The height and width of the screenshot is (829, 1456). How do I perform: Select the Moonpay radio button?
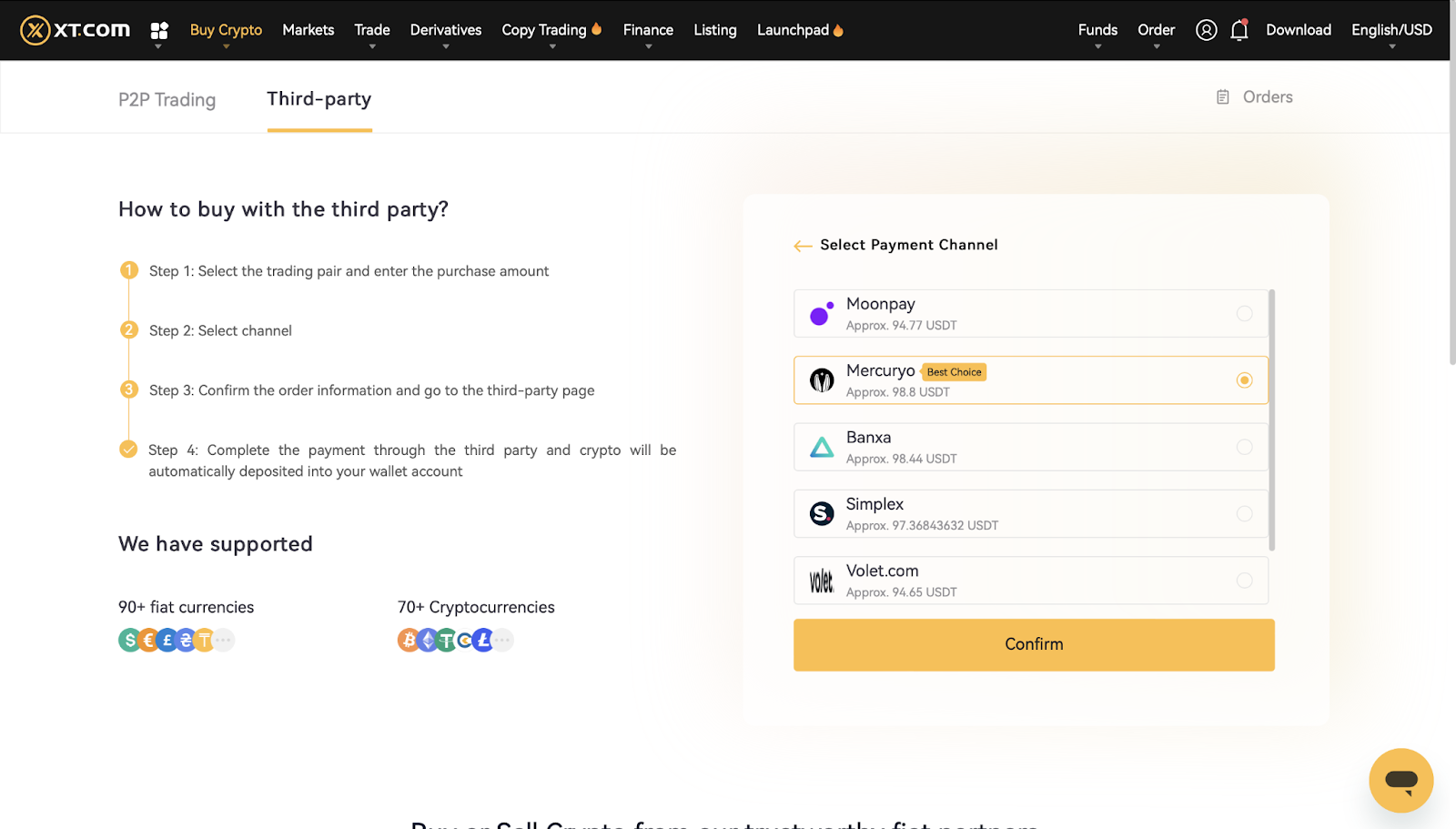click(x=1244, y=314)
